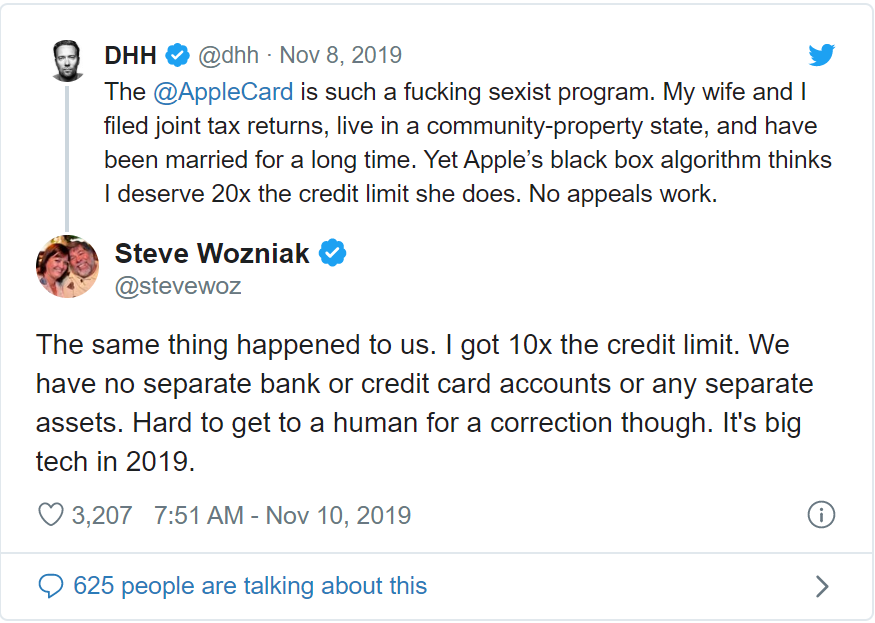875x623 pixels.
Task: Open the Nov 8, 2019 date link
Action: (x=340, y=55)
